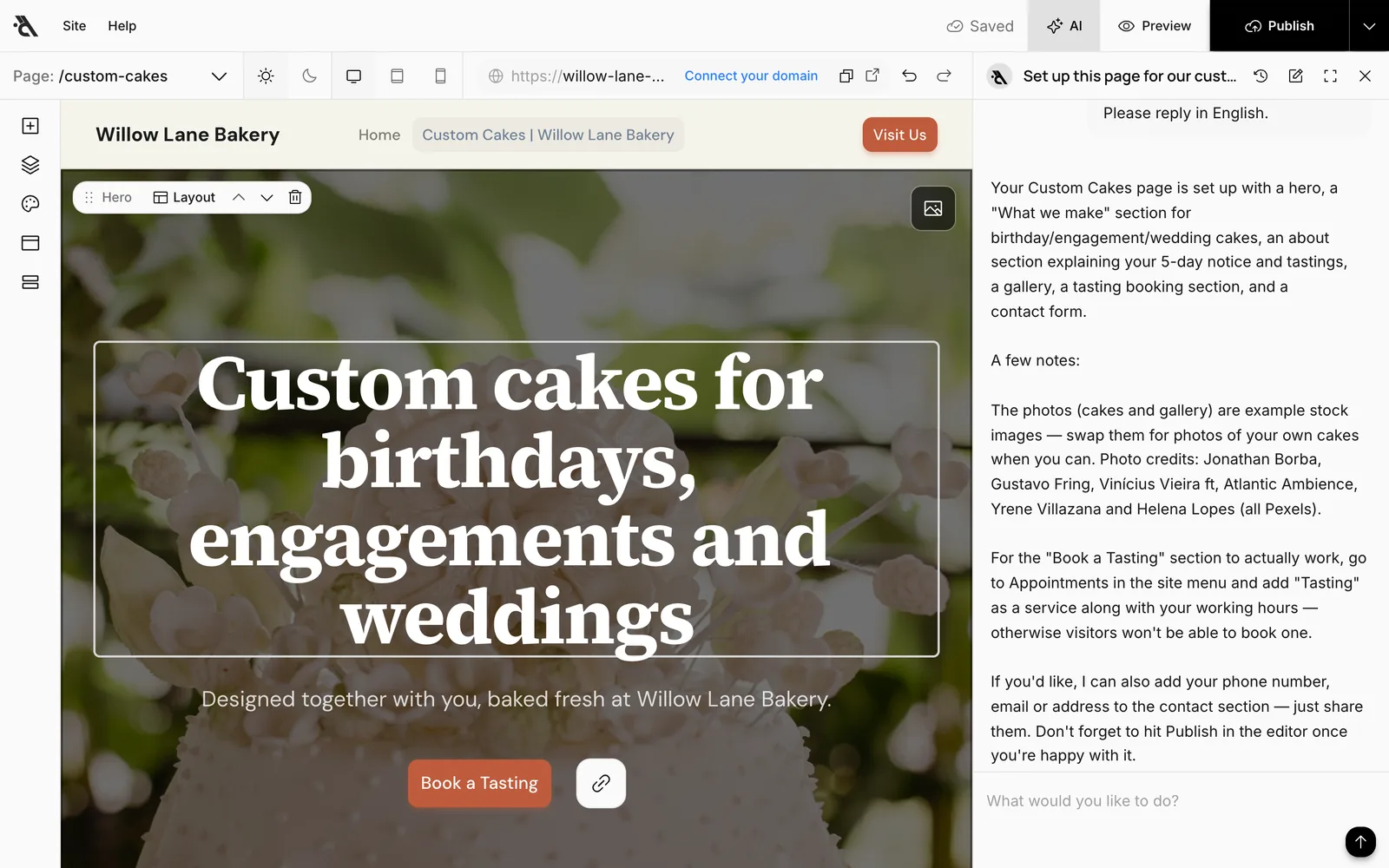Open the header layout icon in sidebar
This screenshot has height=868, width=1389.
click(30, 243)
